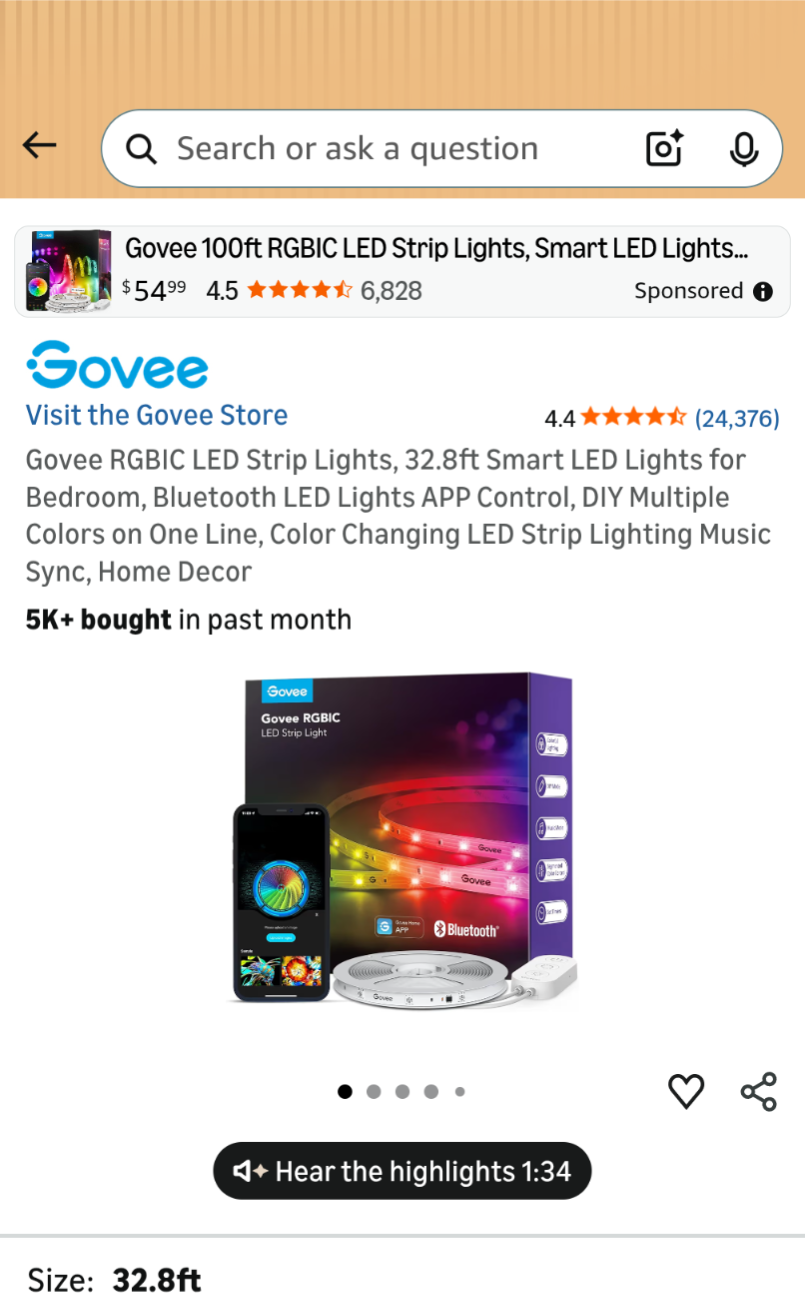
Task: Select the fourth image carousel dot
Action: click(431, 1092)
